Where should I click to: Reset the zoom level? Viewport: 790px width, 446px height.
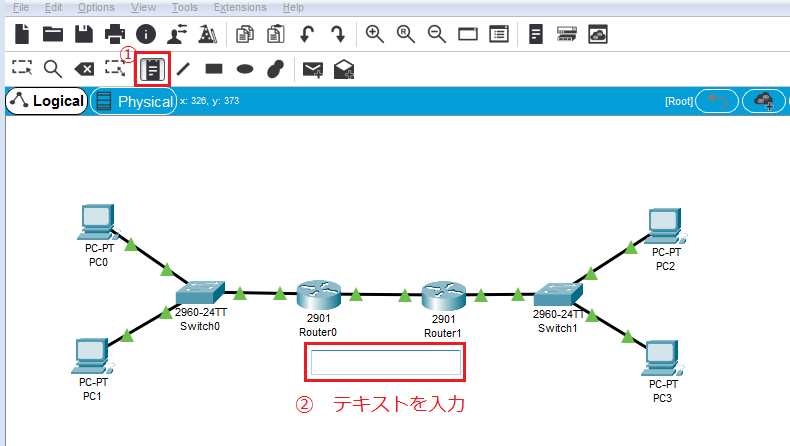(x=406, y=34)
